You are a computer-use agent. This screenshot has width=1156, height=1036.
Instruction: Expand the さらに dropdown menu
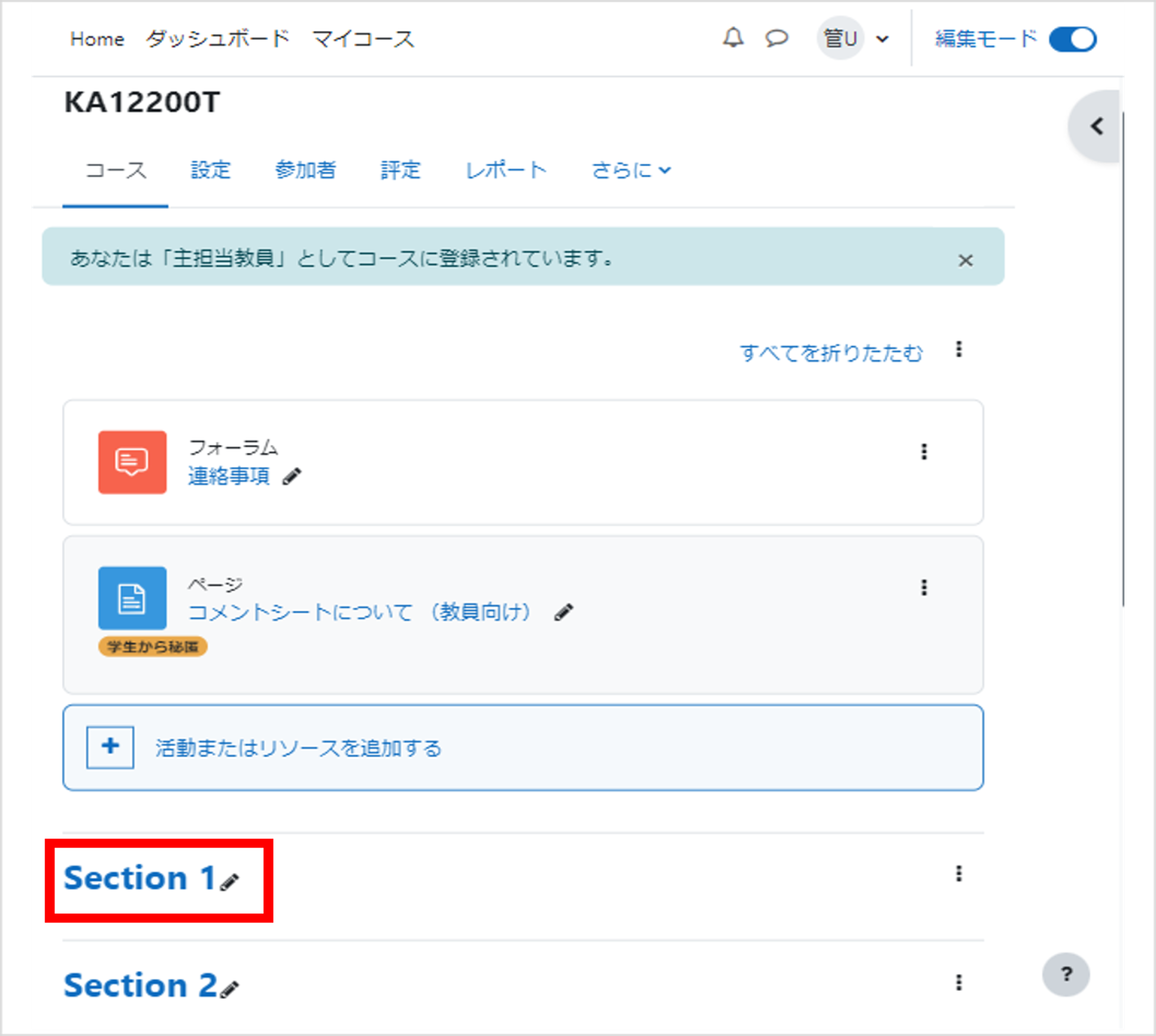(631, 170)
